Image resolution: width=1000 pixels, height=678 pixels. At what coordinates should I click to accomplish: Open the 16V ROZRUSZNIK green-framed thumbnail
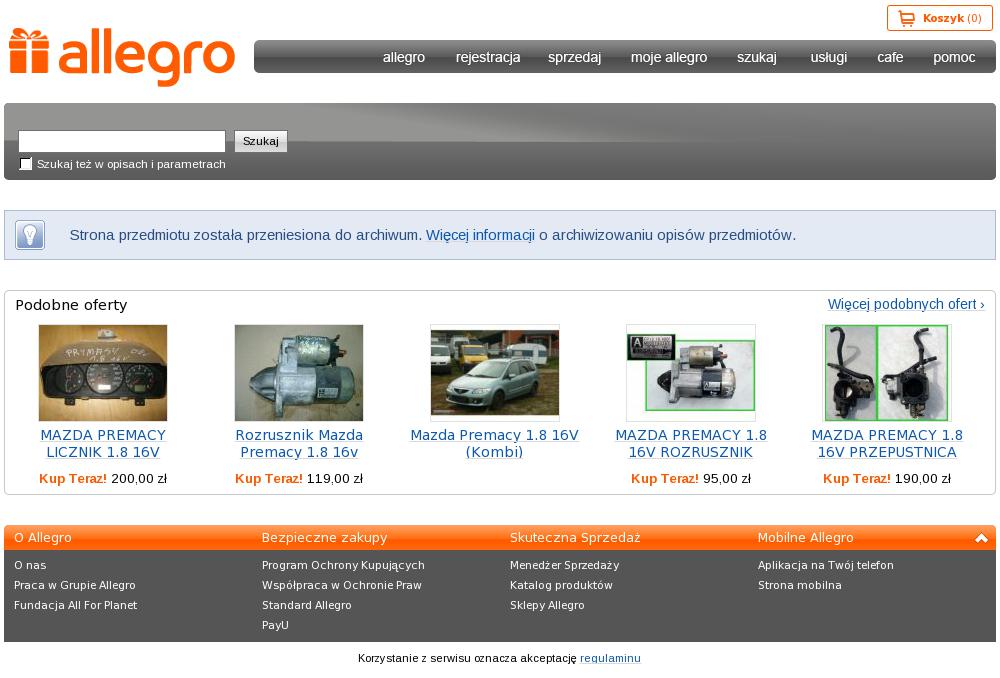691,372
